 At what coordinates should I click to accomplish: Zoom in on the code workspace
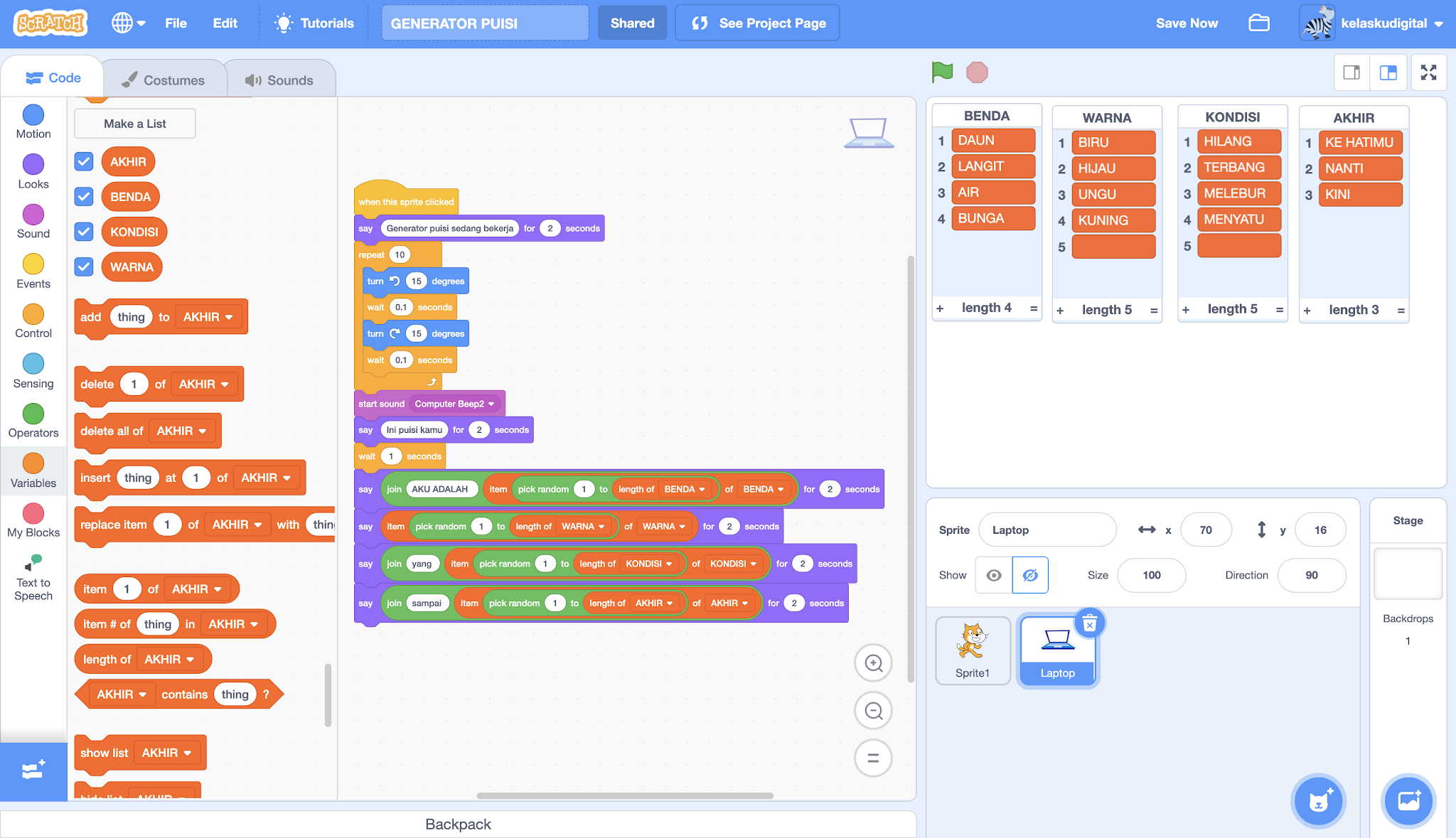click(x=873, y=663)
